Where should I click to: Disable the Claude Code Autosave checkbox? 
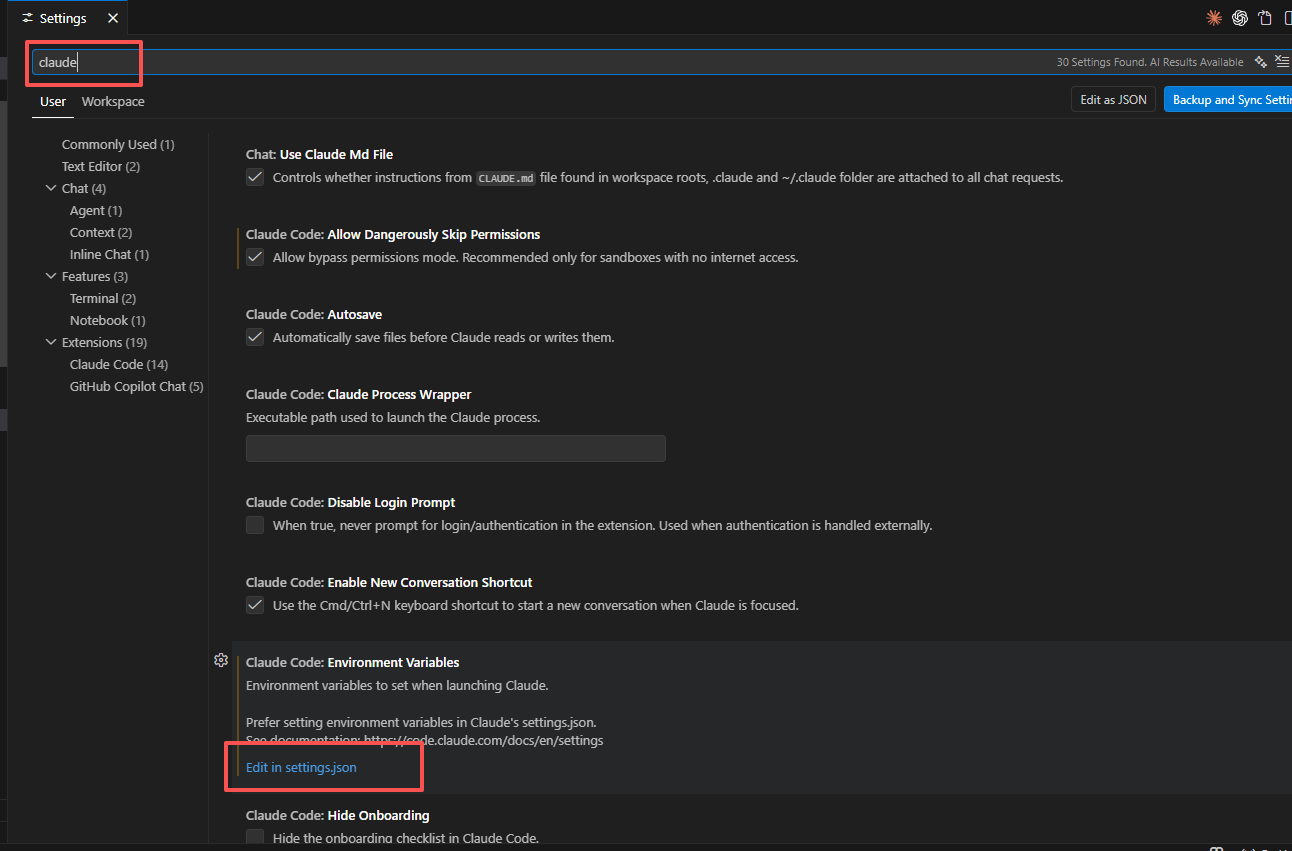(x=255, y=338)
